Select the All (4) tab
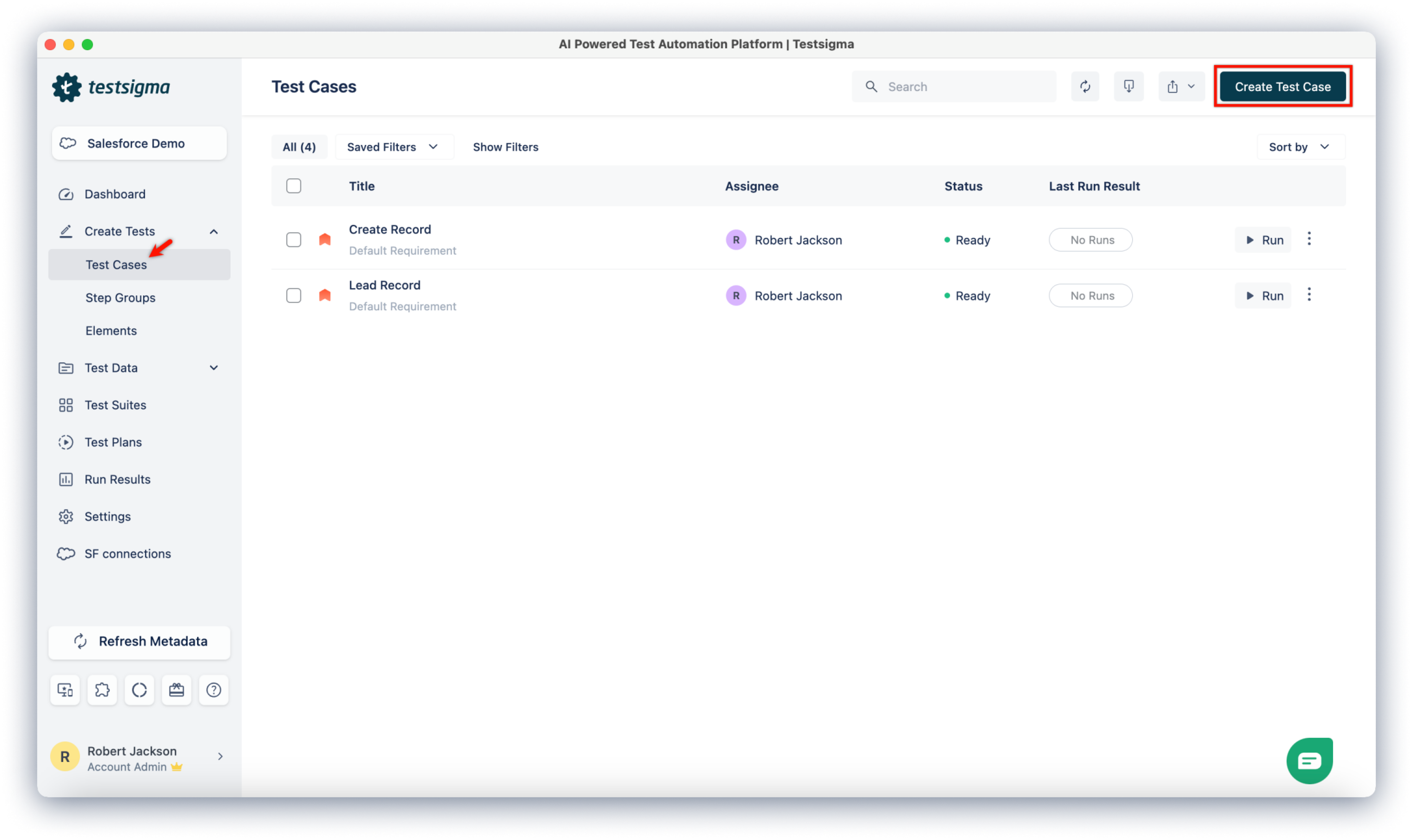1413x840 pixels. pos(299,147)
